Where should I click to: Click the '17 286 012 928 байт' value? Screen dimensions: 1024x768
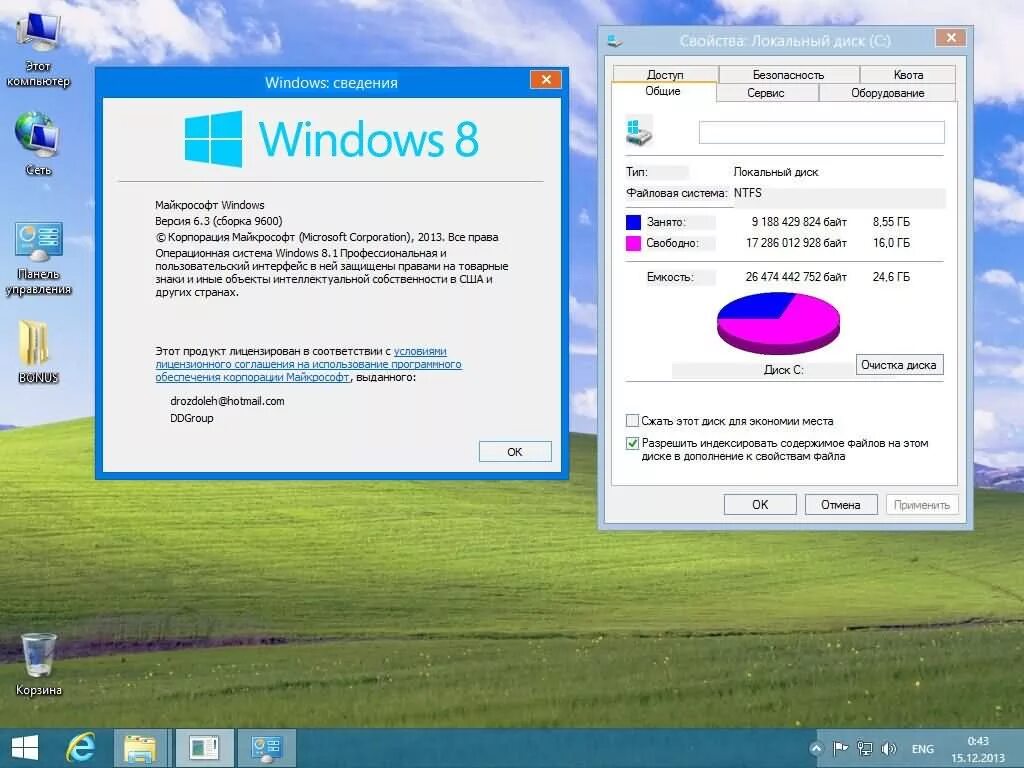pos(797,243)
